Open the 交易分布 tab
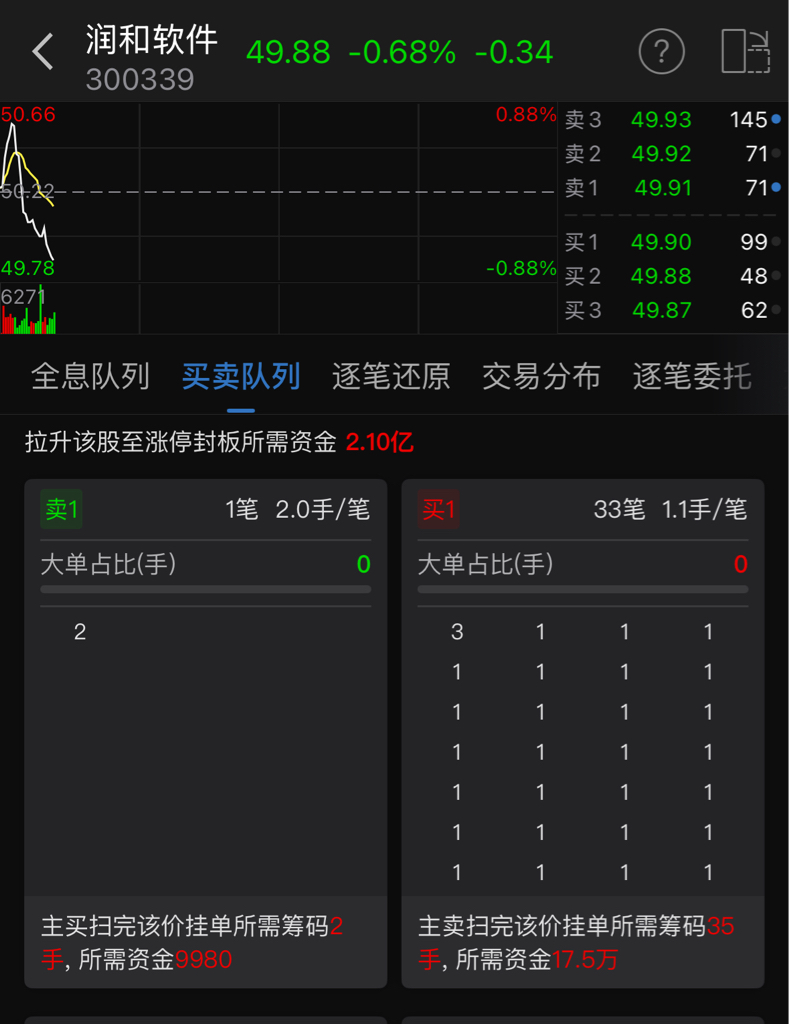Viewport: 789px width, 1024px height. click(541, 377)
